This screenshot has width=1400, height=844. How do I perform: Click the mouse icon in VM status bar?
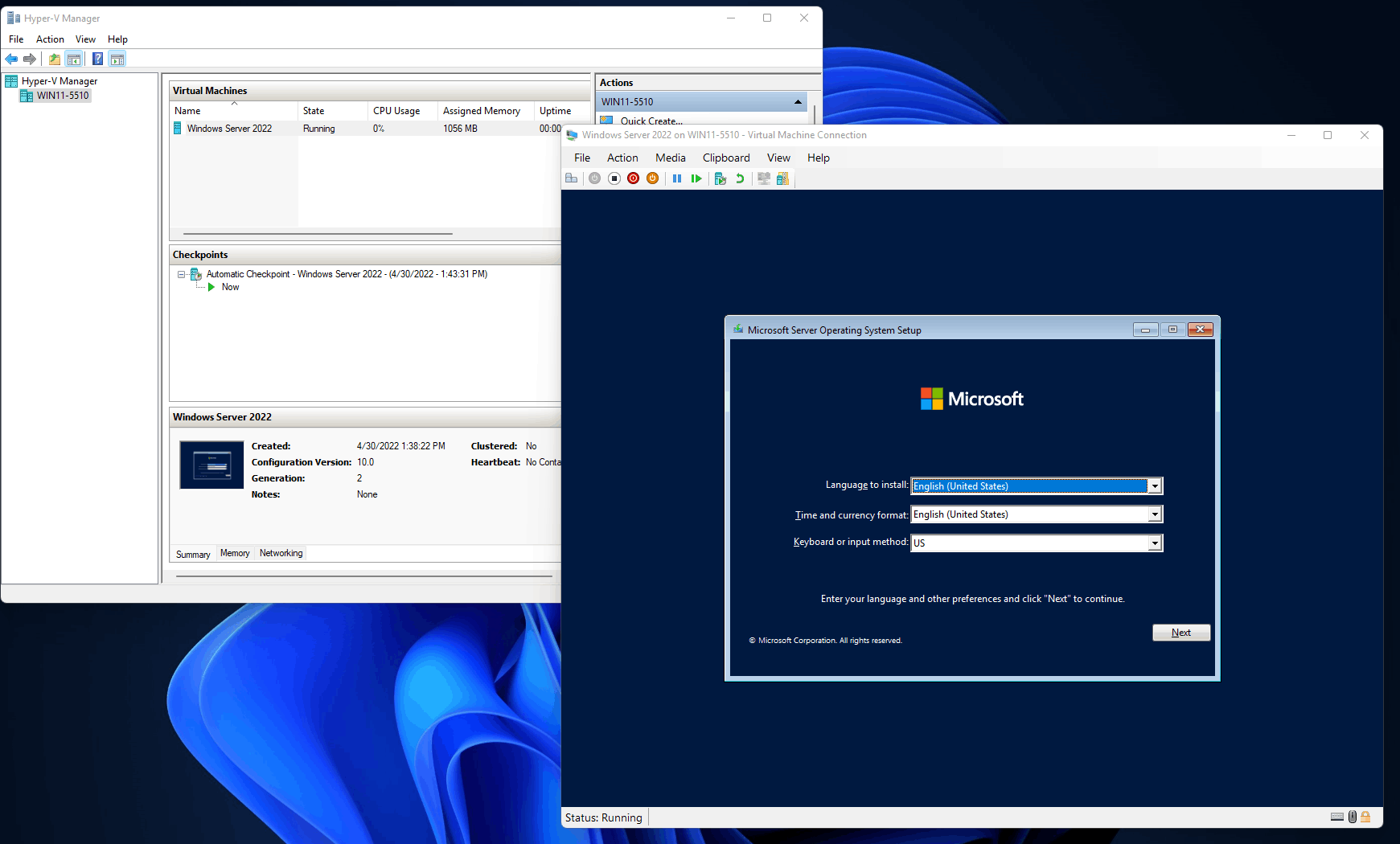(1353, 817)
